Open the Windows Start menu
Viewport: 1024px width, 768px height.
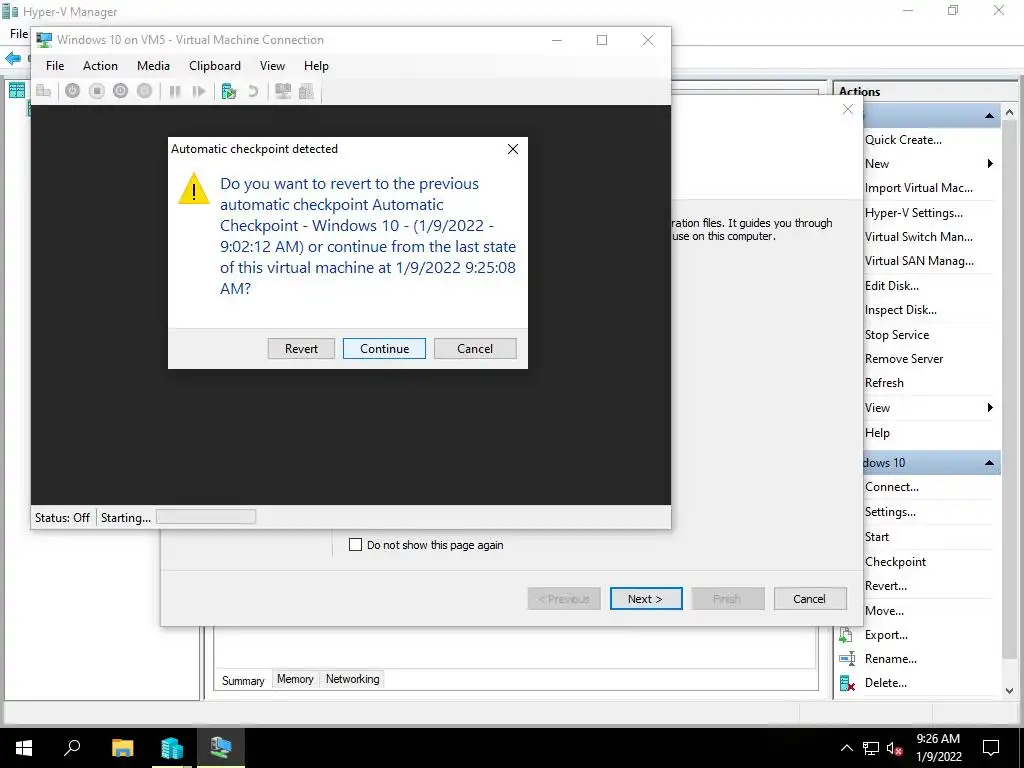(x=24, y=747)
